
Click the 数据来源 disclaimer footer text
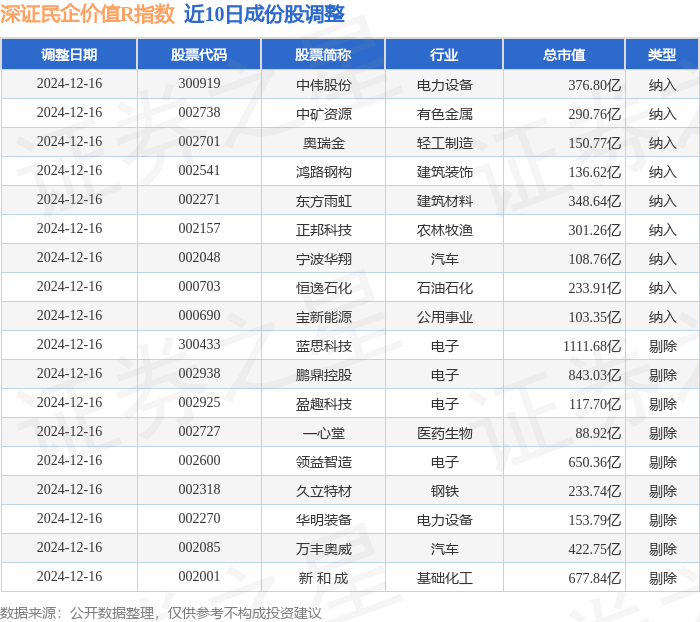(x=161, y=613)
